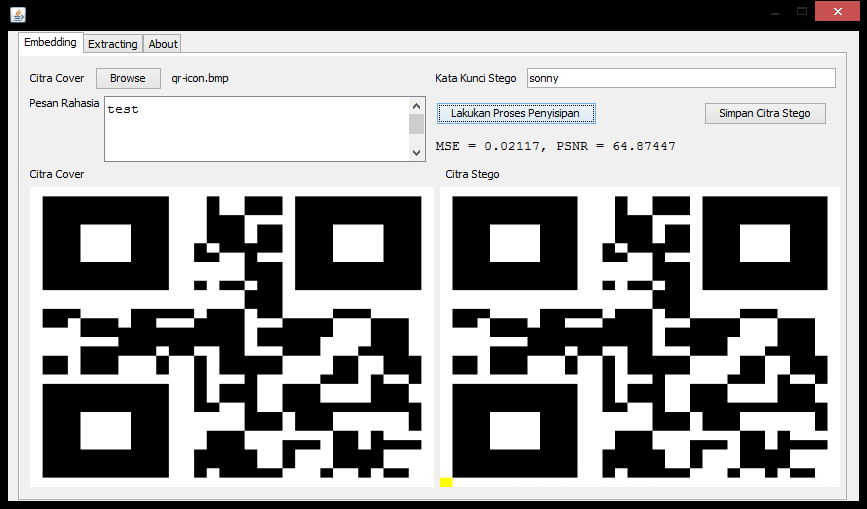Screen dimensions: 867x509
Task: Click the message box scroll up arrow
Action: coord(417,105)
